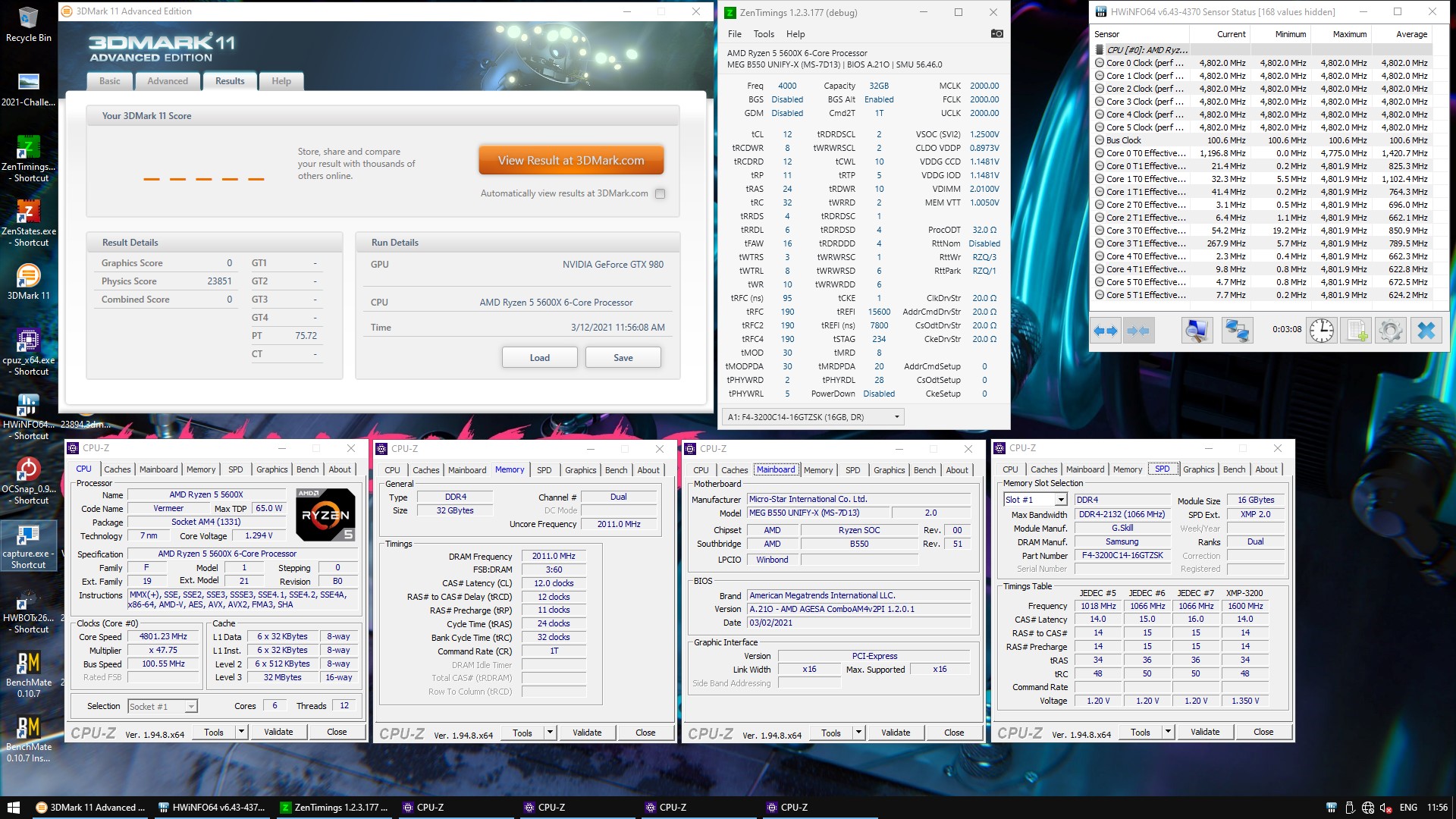Click the ENG language indicator in tray
Viewport: 1456px width, 819px height.
click(1408, 808)
